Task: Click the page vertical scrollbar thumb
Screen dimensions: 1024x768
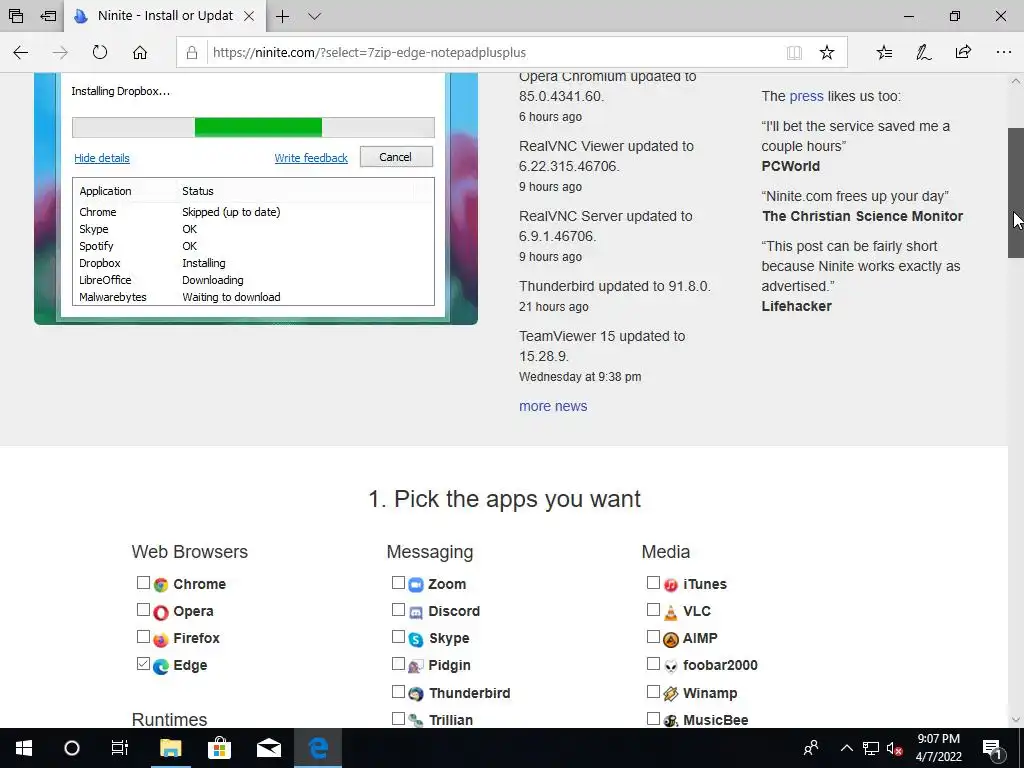Action: 1016,193
